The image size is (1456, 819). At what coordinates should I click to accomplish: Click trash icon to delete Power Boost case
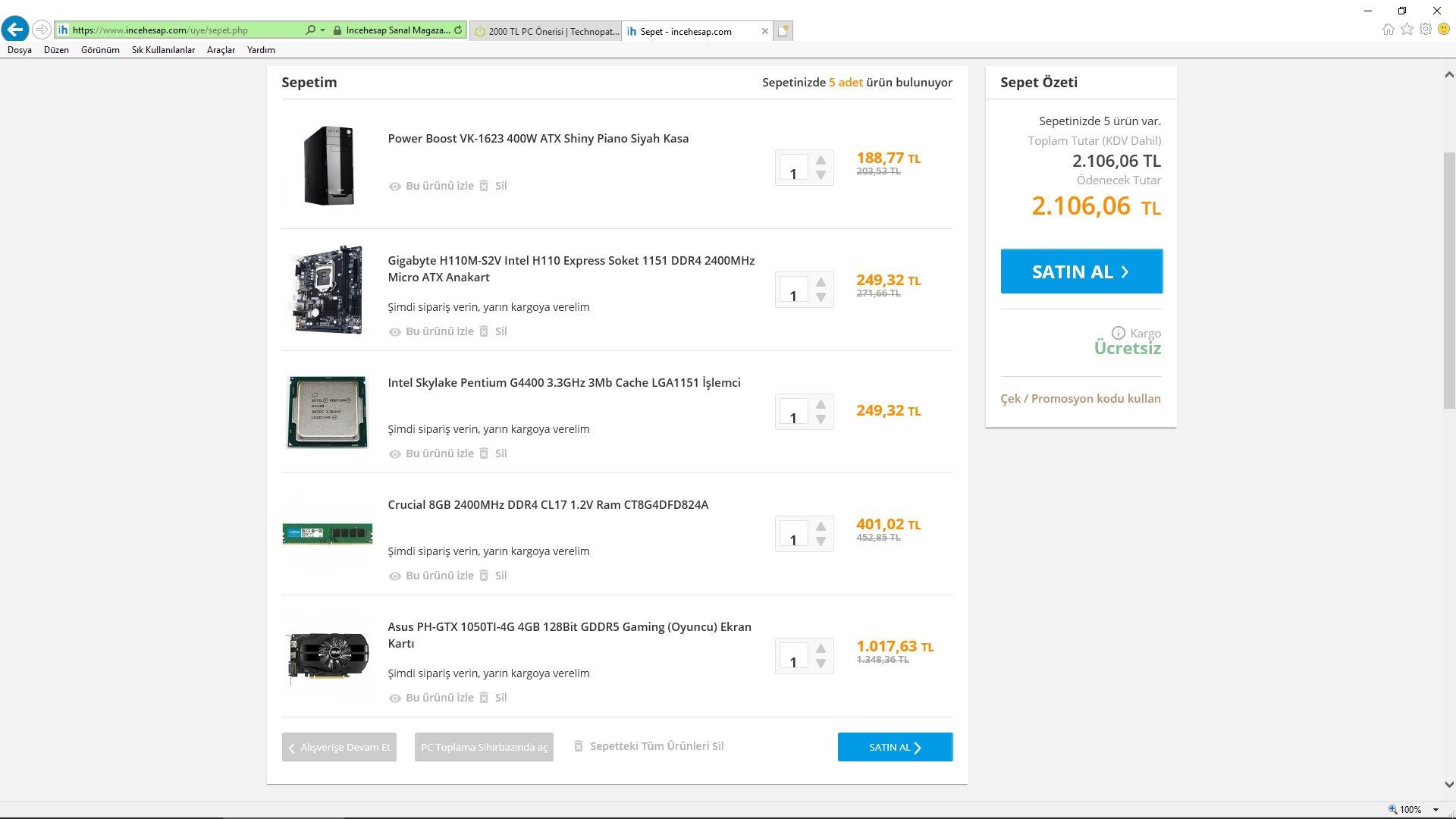click(x=484, y=186)
